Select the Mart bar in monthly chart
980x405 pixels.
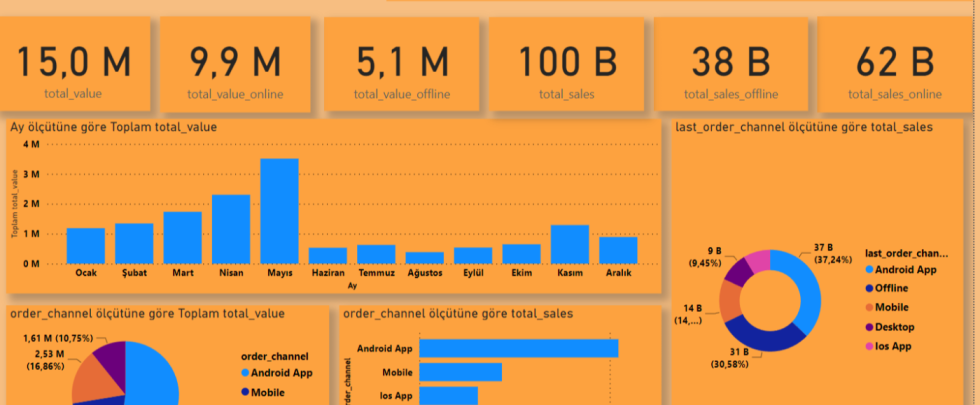pyautogui.click(x=182, y=238)
